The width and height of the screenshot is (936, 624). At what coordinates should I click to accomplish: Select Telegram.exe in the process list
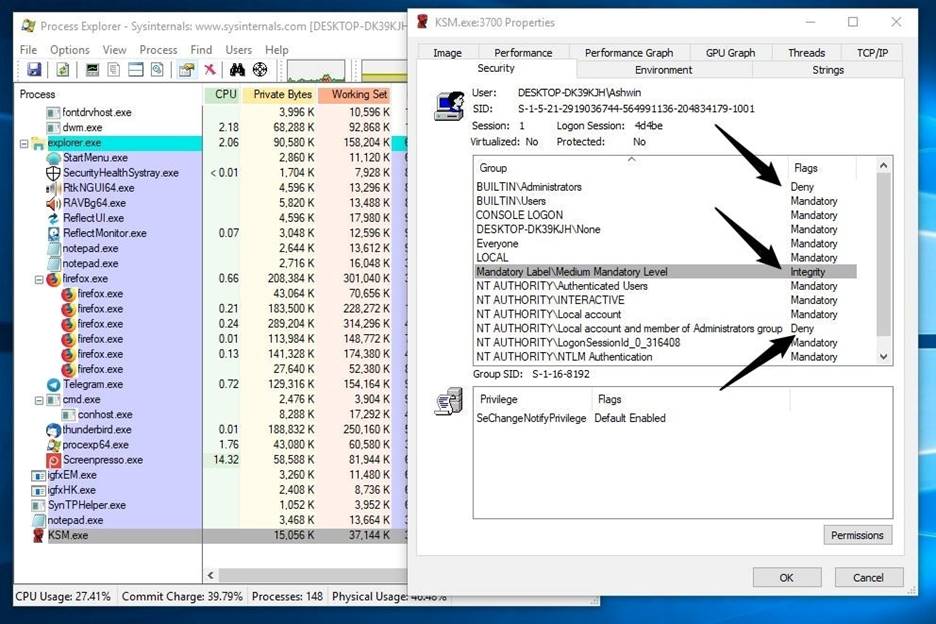click(x=92, y=384)
